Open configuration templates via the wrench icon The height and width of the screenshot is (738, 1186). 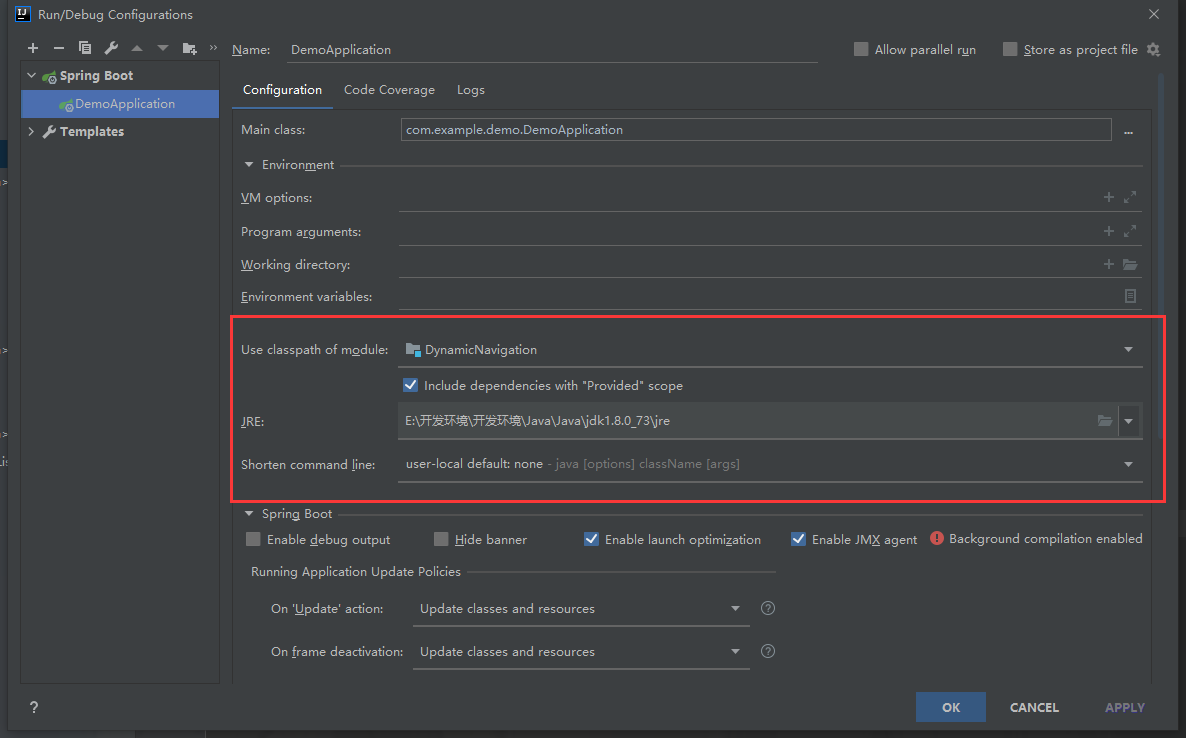point(111,47)
